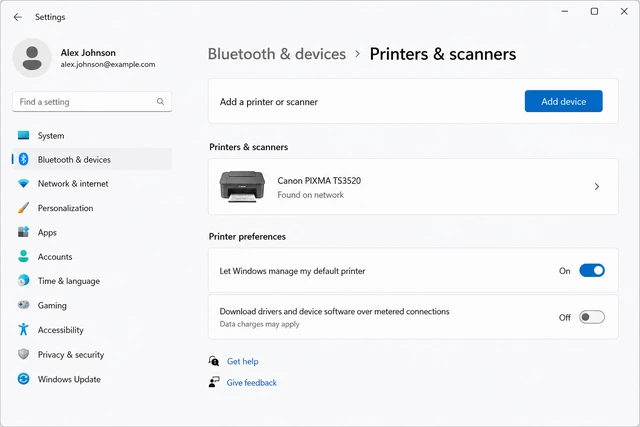The width and height of the screenshot is (640, 427).
Task: Click the Apps icon in sidebar
Action: click(x=24, y=232)
